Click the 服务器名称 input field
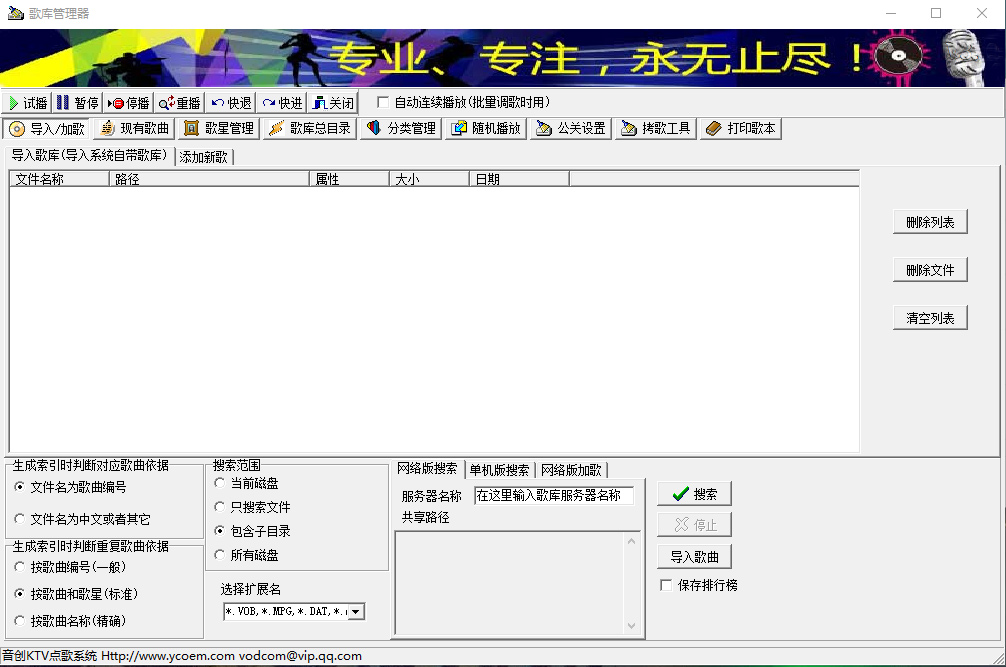This screenshot has width=1006, height=667. tap(554, 495)
